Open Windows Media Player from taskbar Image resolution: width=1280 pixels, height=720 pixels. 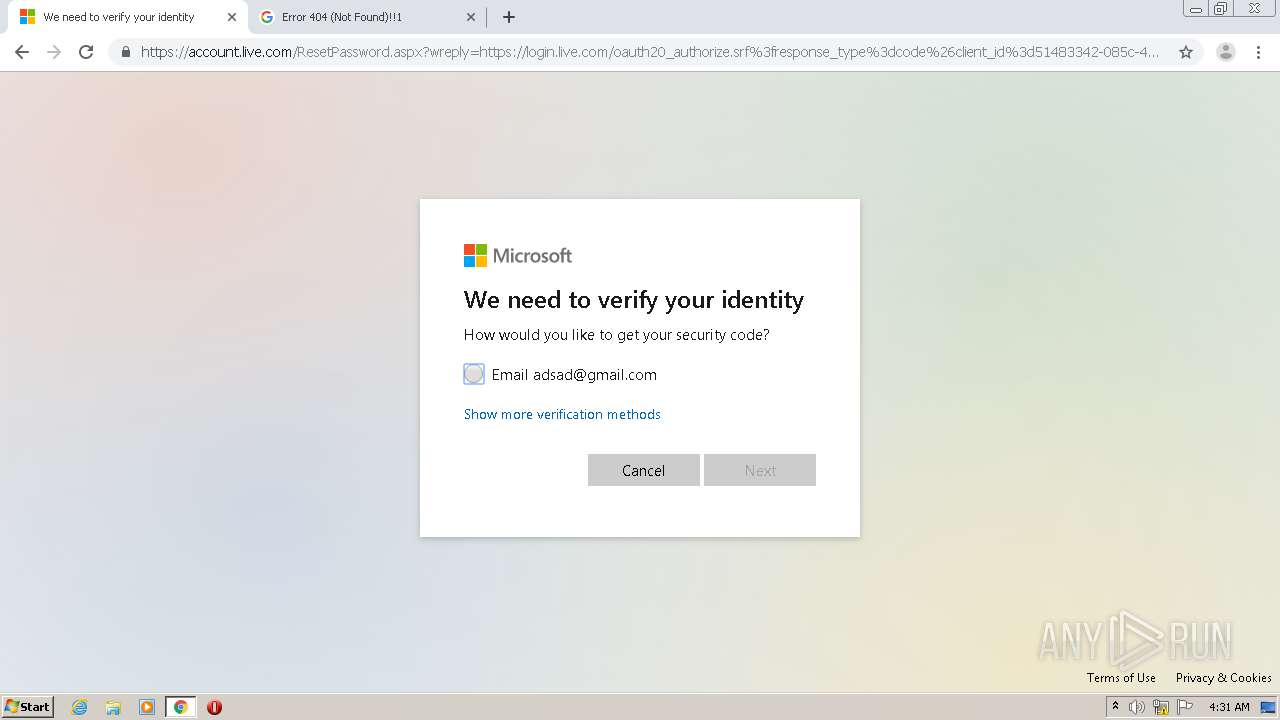(x=147, y=707)
